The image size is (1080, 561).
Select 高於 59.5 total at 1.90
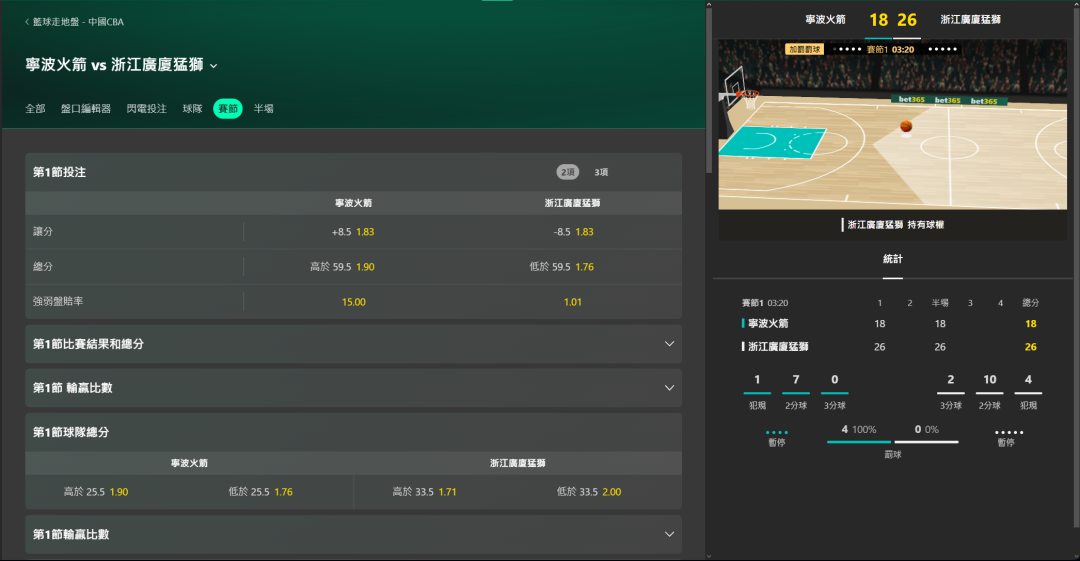[x=353, y=267]
